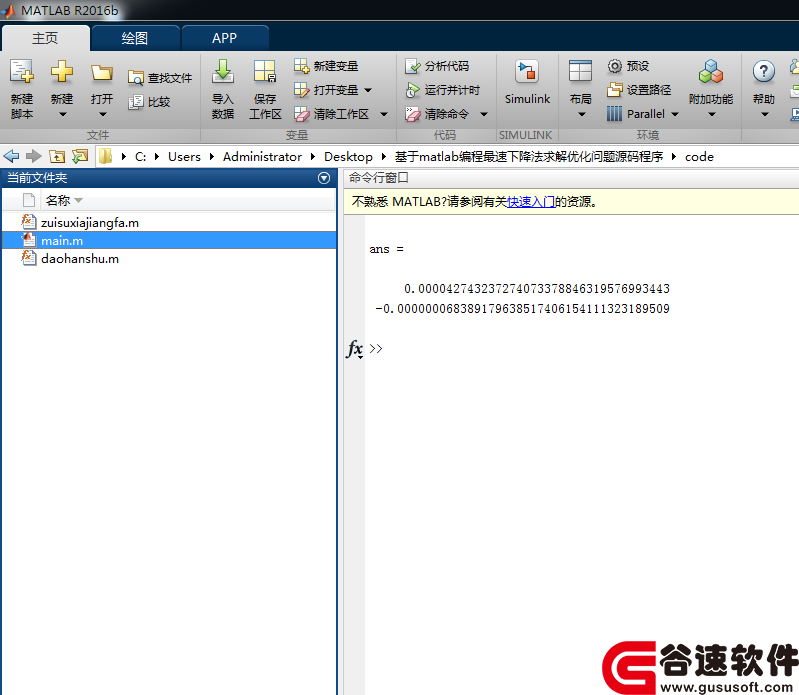Expand the Clear Workspace (清除工作区) dropdown arrow

(x=384, y=114)
